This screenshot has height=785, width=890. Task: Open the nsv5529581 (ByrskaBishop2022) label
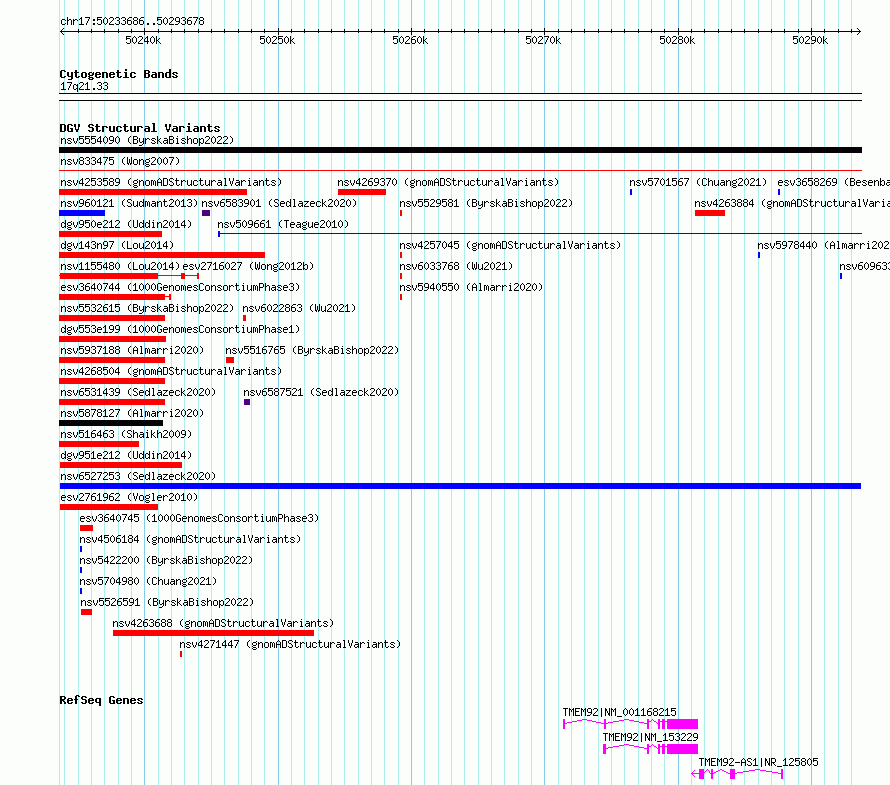coord(486,203)
